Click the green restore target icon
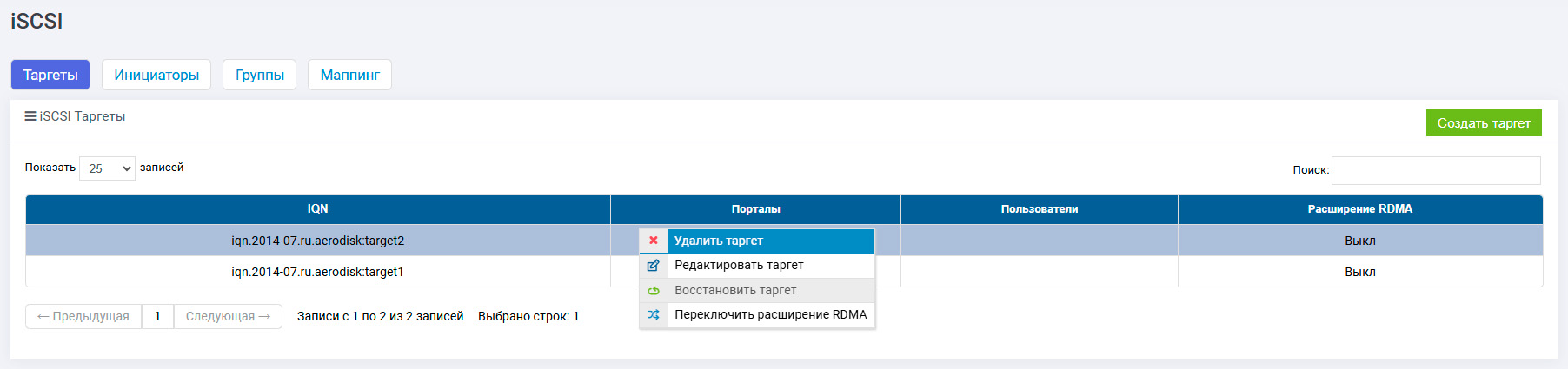Image resolution: width=1568 pixels, height=369 pixels. [654, 290]
